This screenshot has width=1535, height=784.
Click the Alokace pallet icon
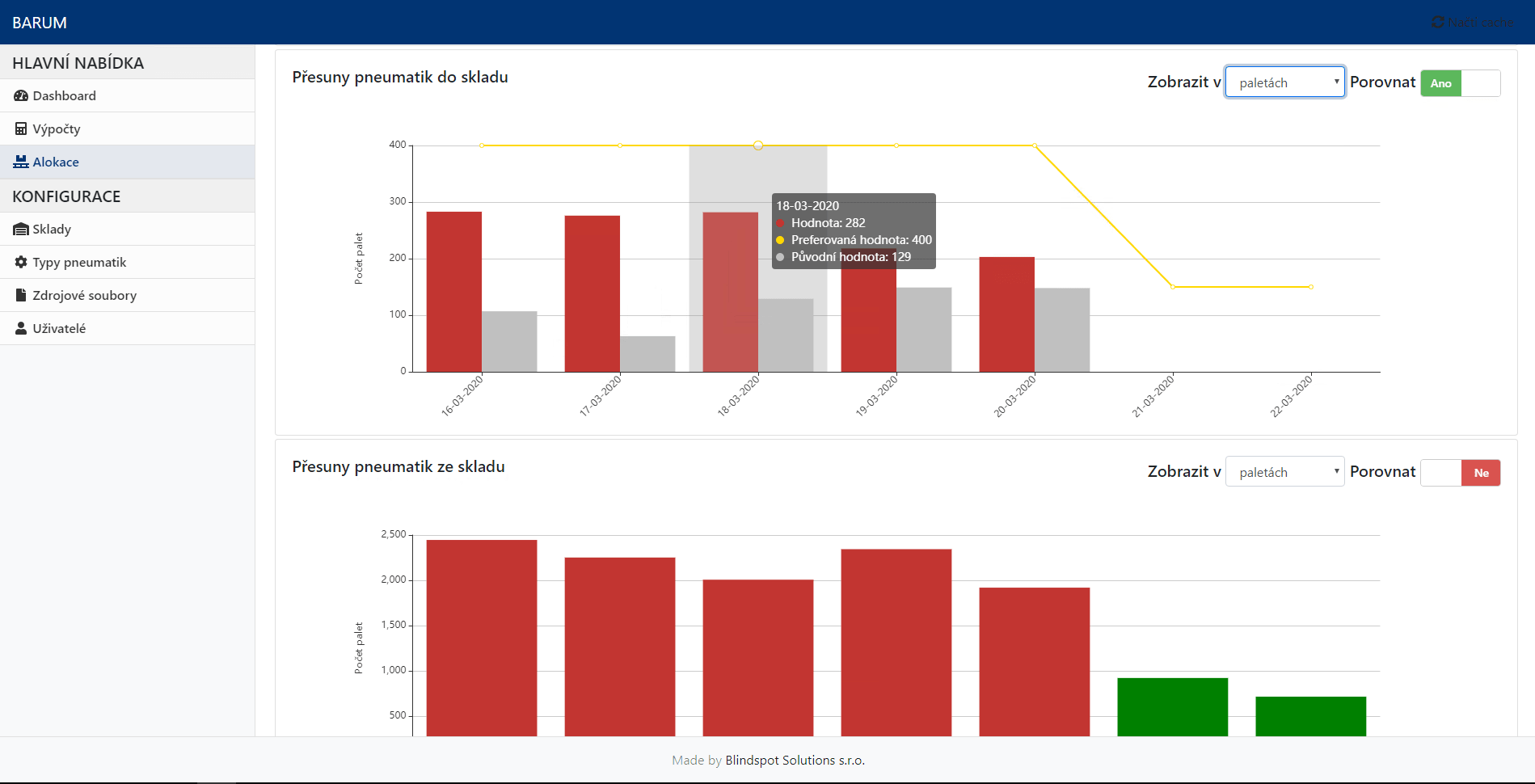(x=21, y=162)
